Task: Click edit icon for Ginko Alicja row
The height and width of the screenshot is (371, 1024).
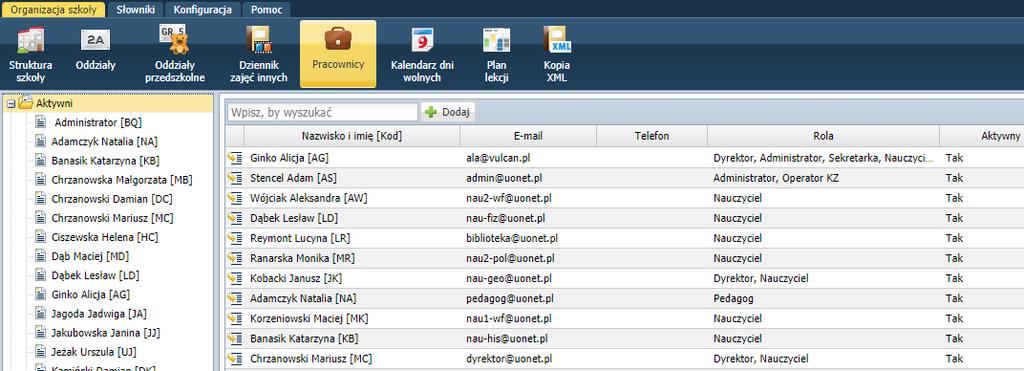Action: (234, 158)
